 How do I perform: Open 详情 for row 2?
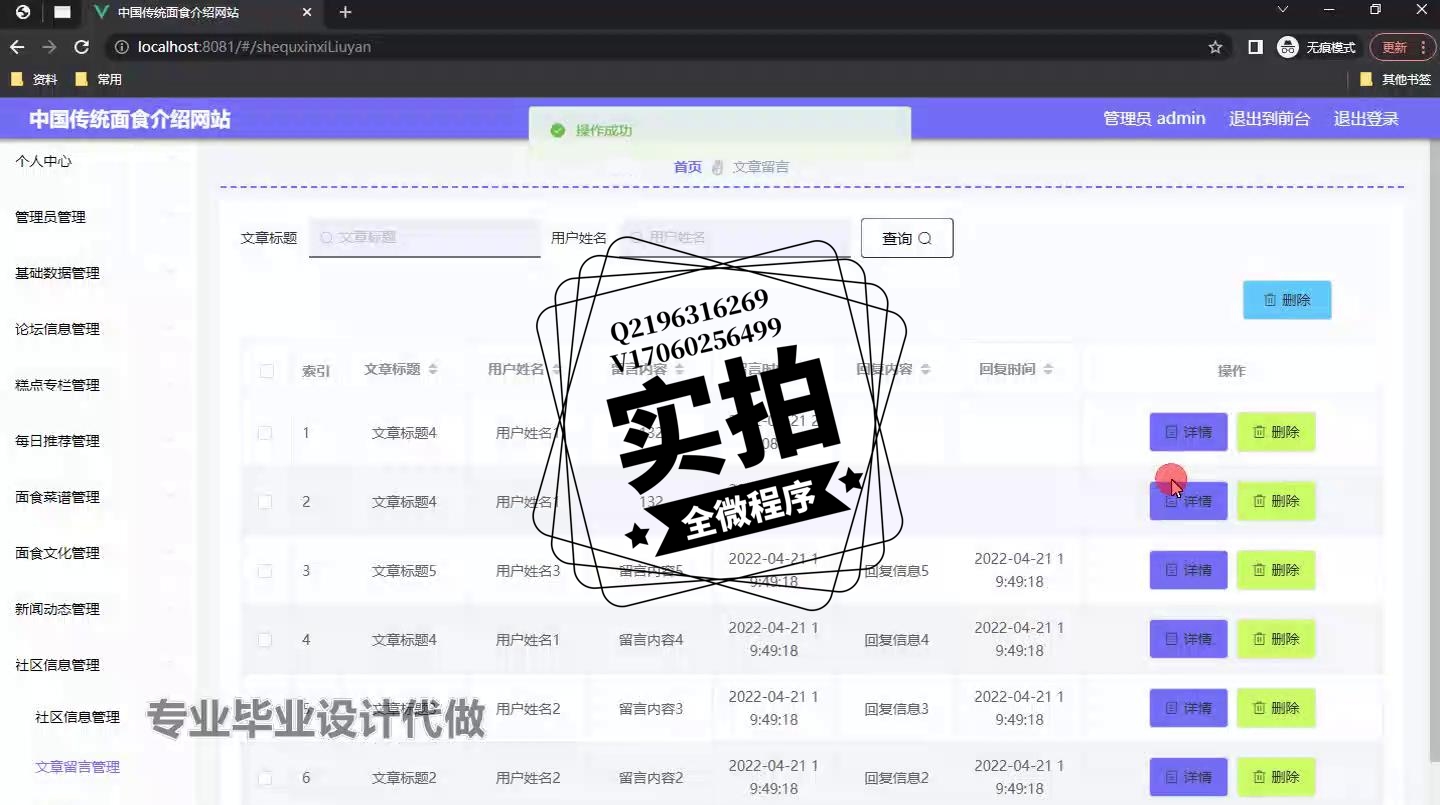[x=1188, y=501]
